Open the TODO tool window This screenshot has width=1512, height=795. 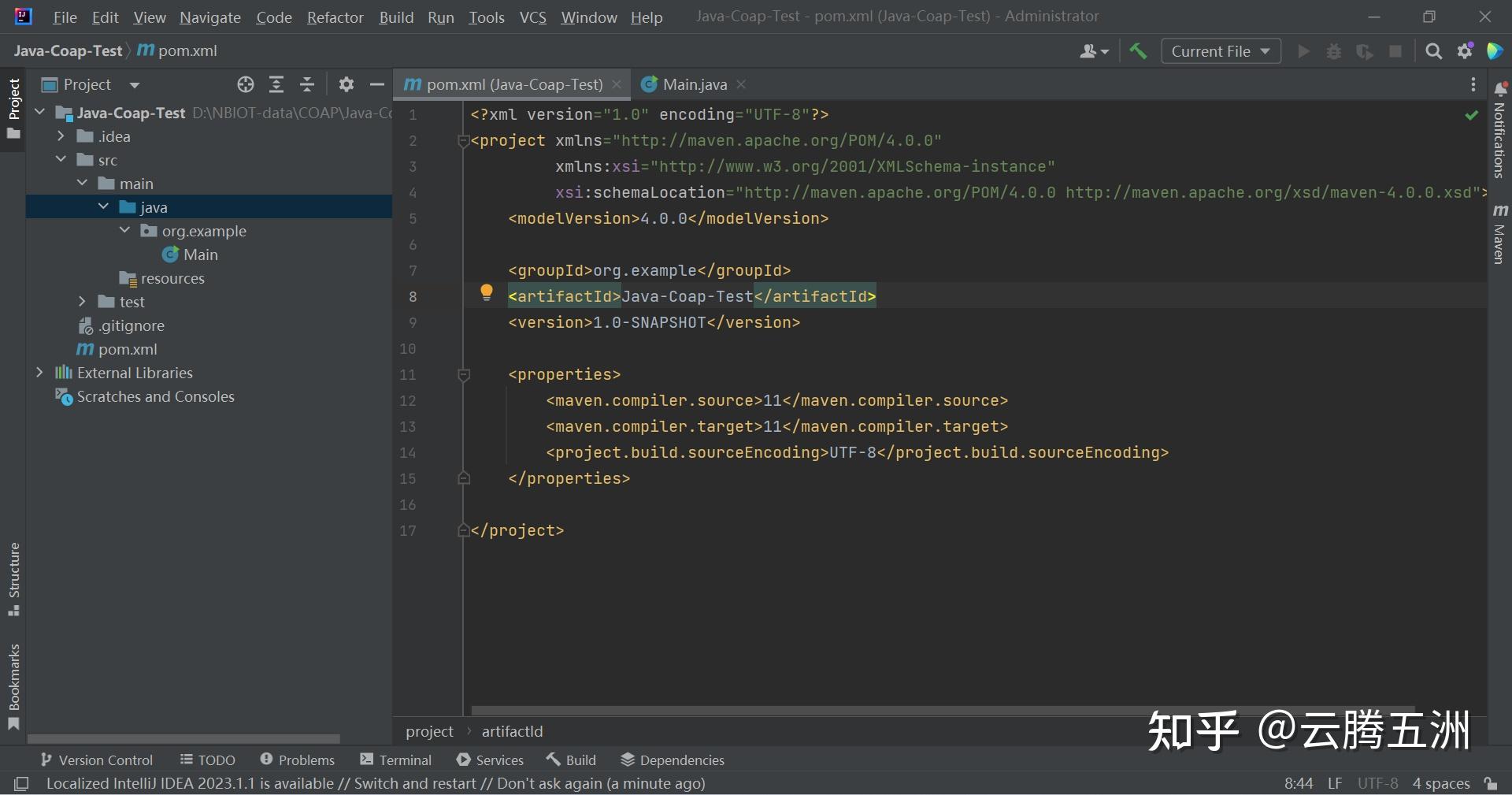tap(208, 760)
